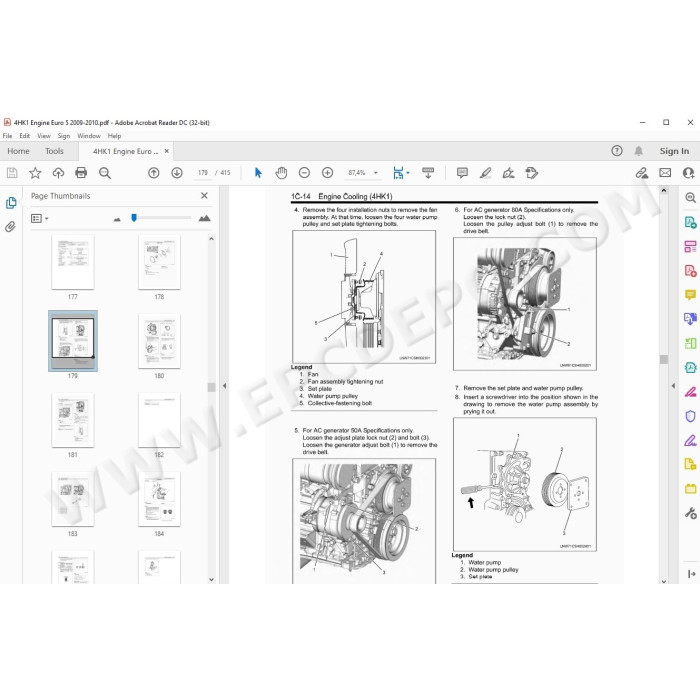Open notifications bell icon
Screen dimensions: 700x700
639,151
